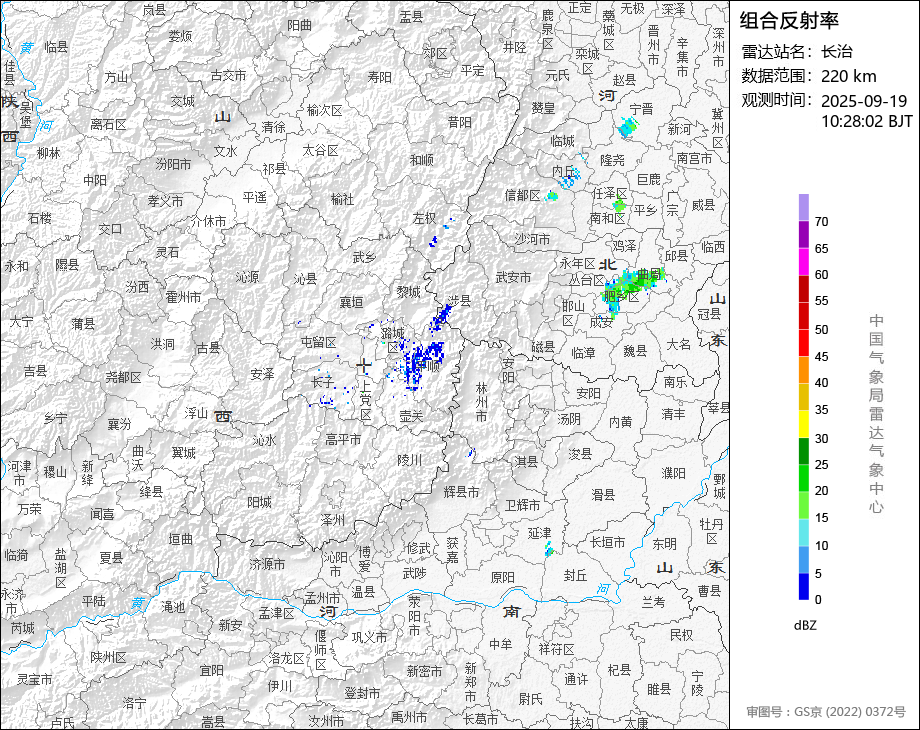Screen dimensions: 920x730
Task: Select the radar station name 长治
Action: point(837,52)
